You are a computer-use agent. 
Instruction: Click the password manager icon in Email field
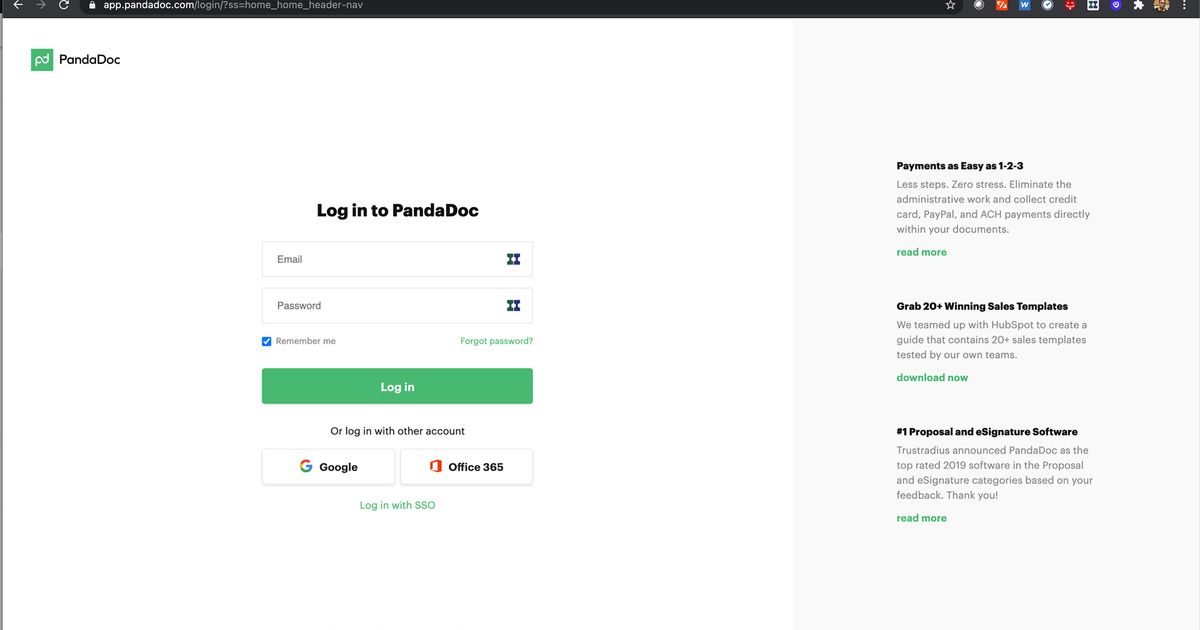(x=513, y=259)
